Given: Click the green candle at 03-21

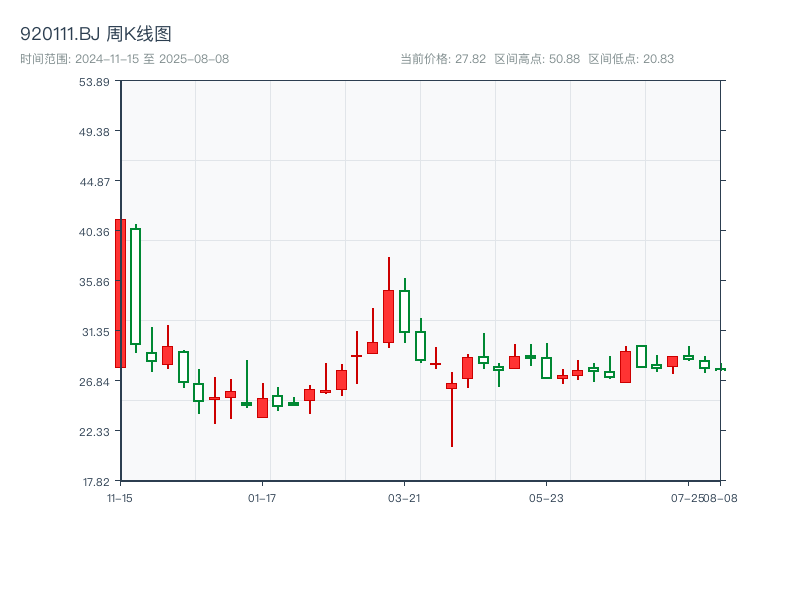Looking at the screenshot, I should 405,311.
